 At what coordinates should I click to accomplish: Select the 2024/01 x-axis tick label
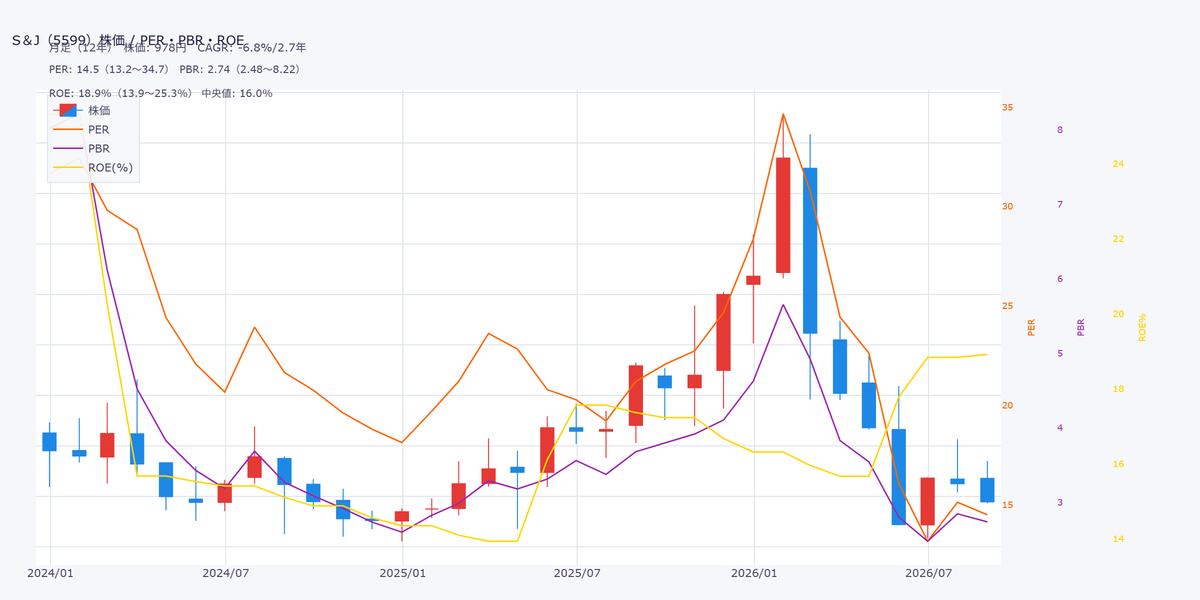point(49,573)
